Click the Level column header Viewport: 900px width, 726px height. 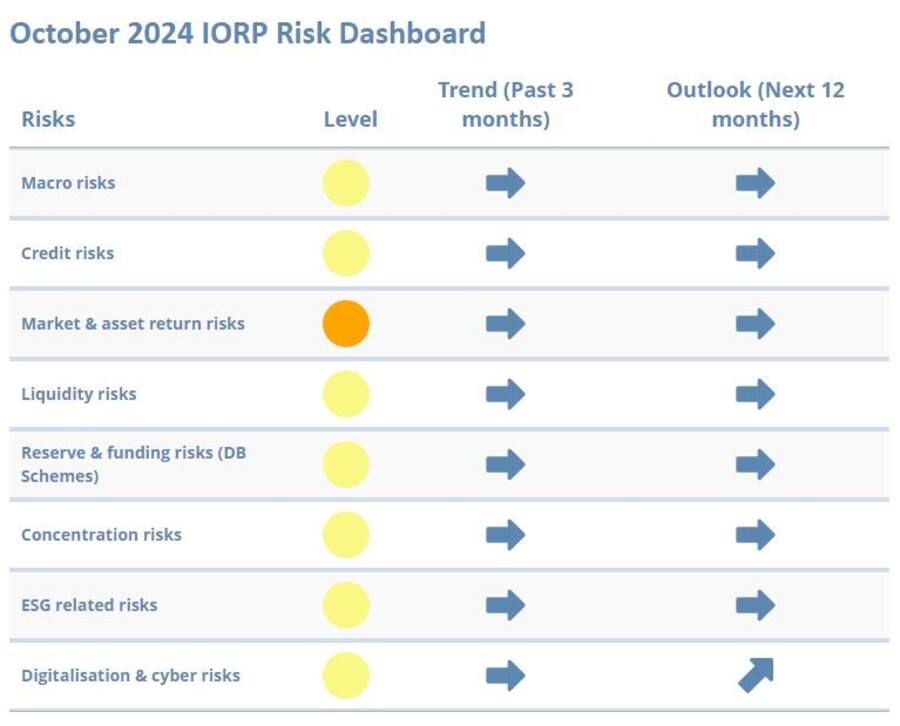[x=350, y=119]
